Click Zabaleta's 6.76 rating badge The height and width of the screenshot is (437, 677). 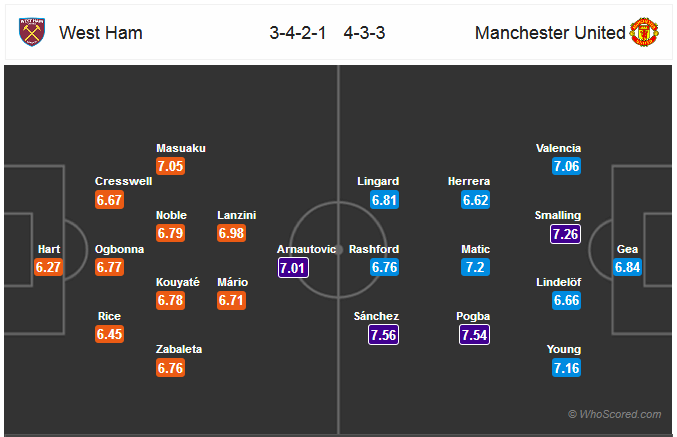pos(171,368)
